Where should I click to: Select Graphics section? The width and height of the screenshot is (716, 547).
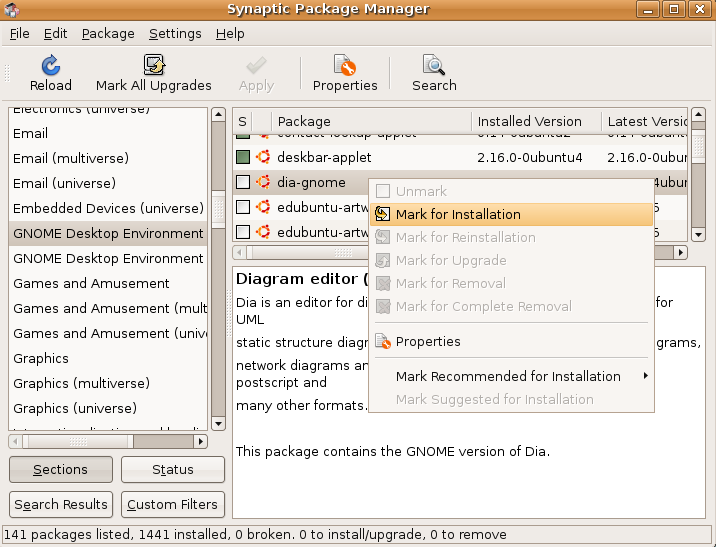click(x=108, y=358)
